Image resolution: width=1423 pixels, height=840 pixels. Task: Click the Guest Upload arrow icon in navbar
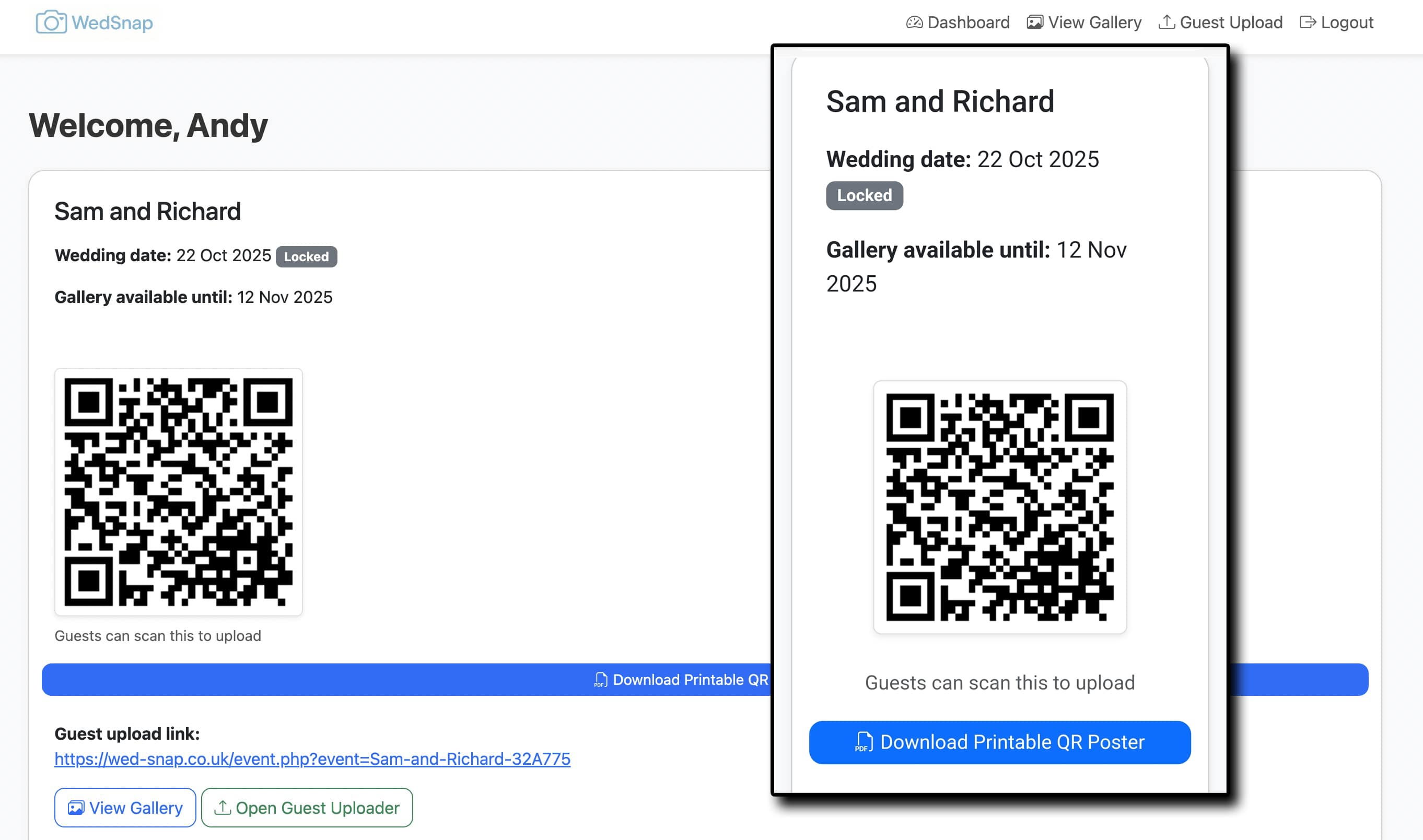point(1167,22)
